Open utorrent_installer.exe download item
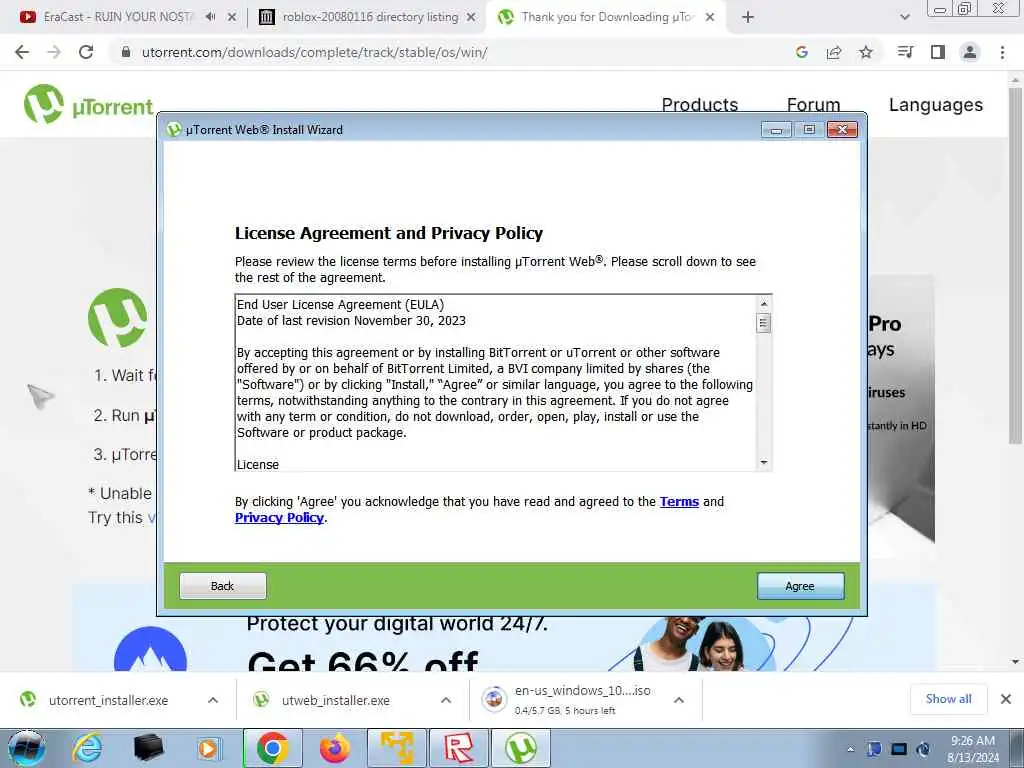 pos(108,700)
